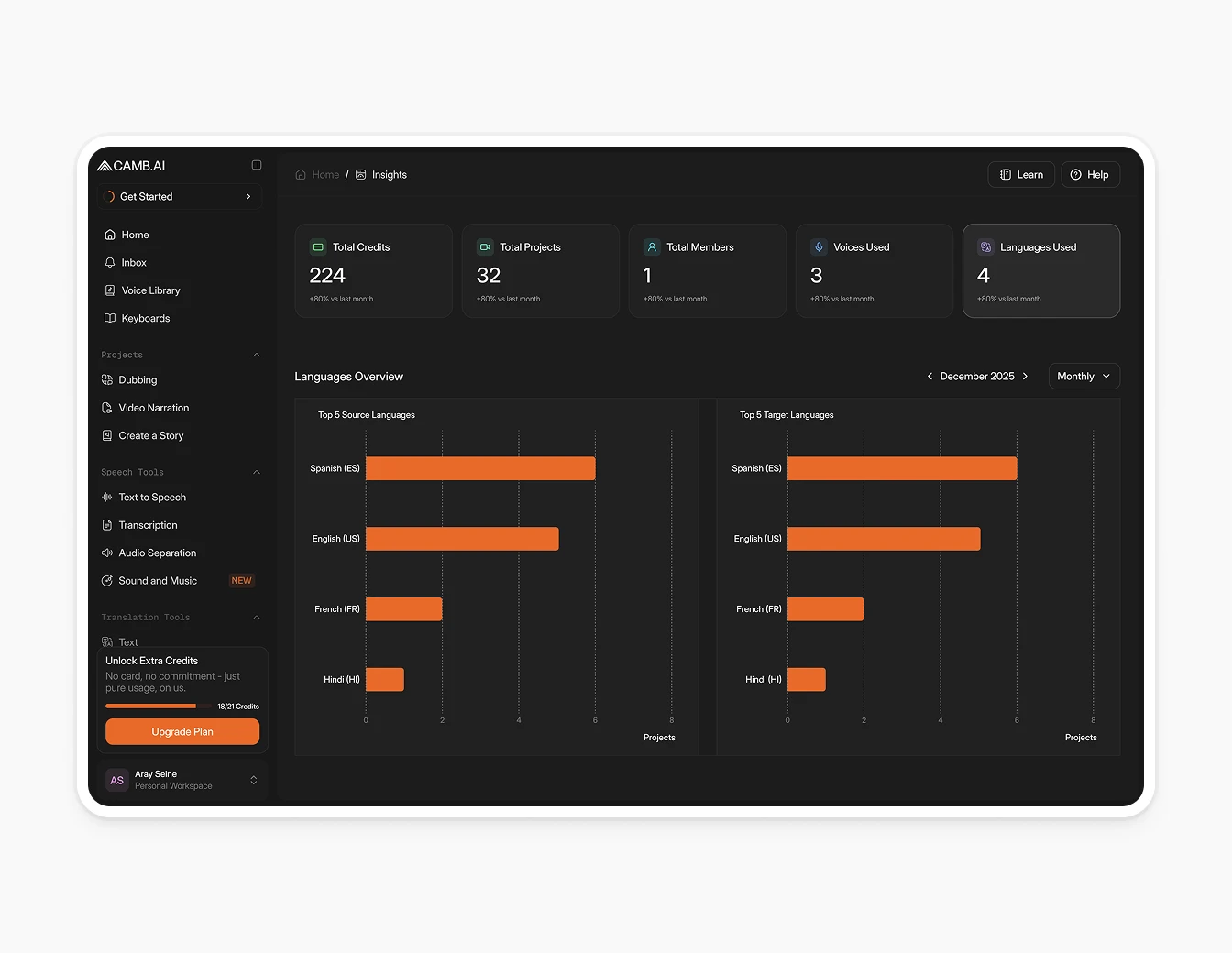The width and height of the screenshot is (1232, 953).
Task: Go to next month after December 2025
Action: pos(1026,376)
